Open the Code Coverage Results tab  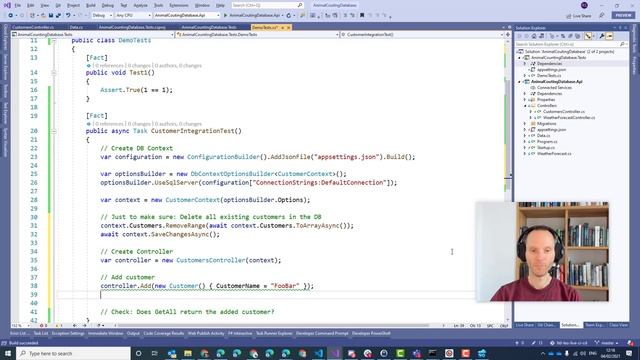coord(164,333)
